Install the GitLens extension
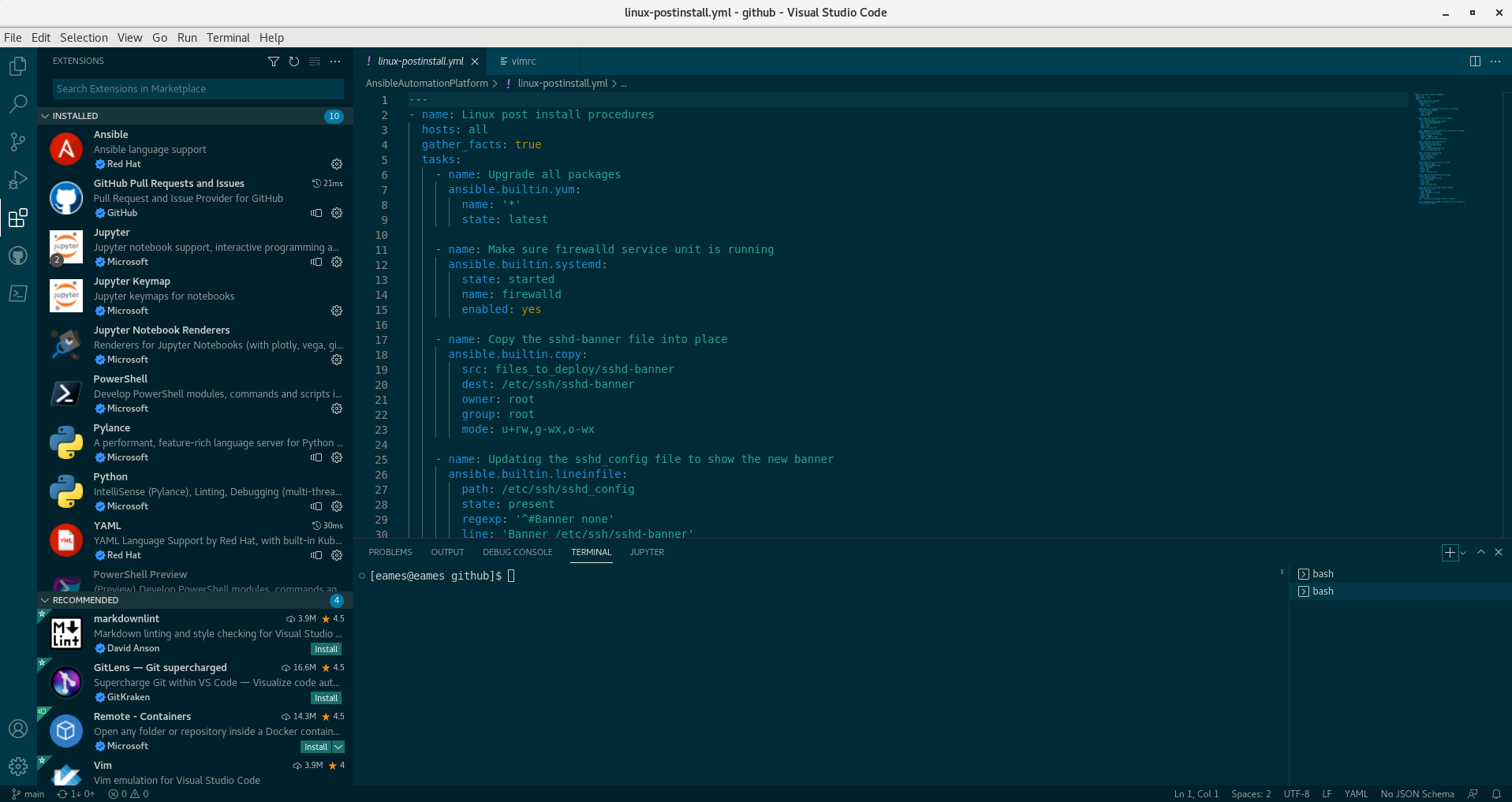The image size is (1512, 802). coord(326,698)
